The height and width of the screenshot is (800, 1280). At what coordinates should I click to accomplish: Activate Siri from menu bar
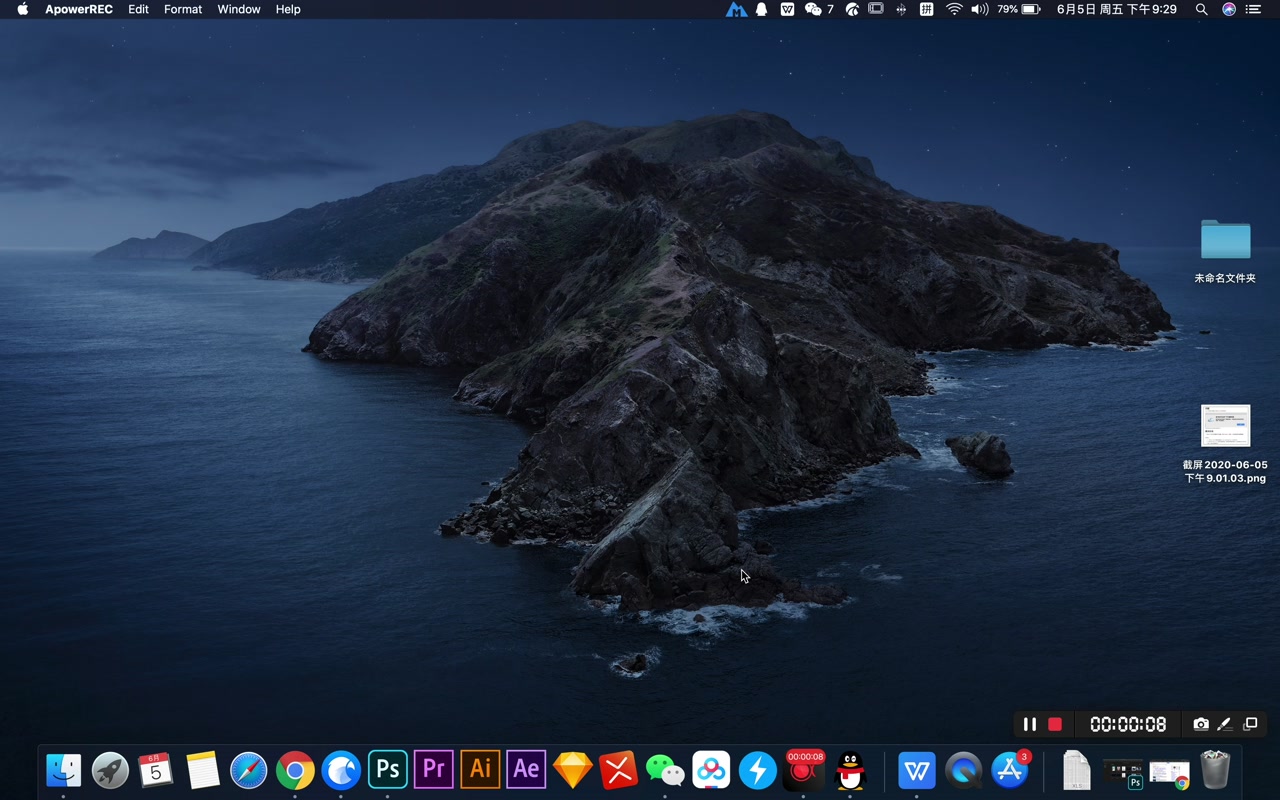[x=1229, y=9]
